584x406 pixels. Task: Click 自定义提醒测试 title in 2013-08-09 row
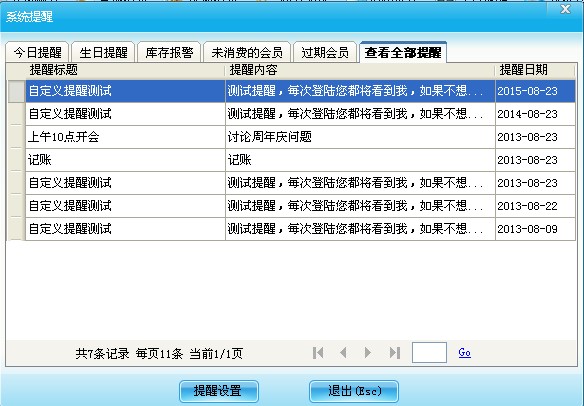point(125,229)
